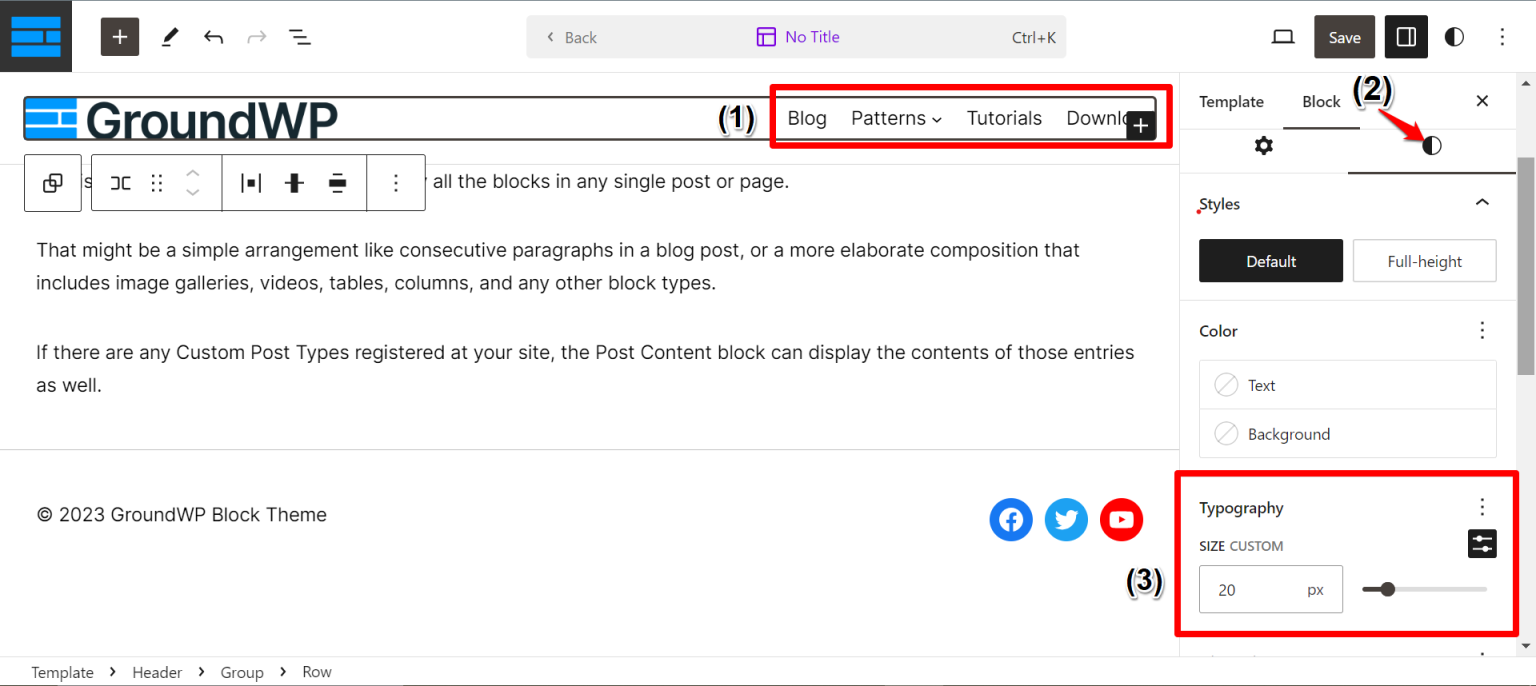This screenshot has height=686, width=1536.
Task: Open the Styles light/dark icon near Save
Action: click(1453, 36)
